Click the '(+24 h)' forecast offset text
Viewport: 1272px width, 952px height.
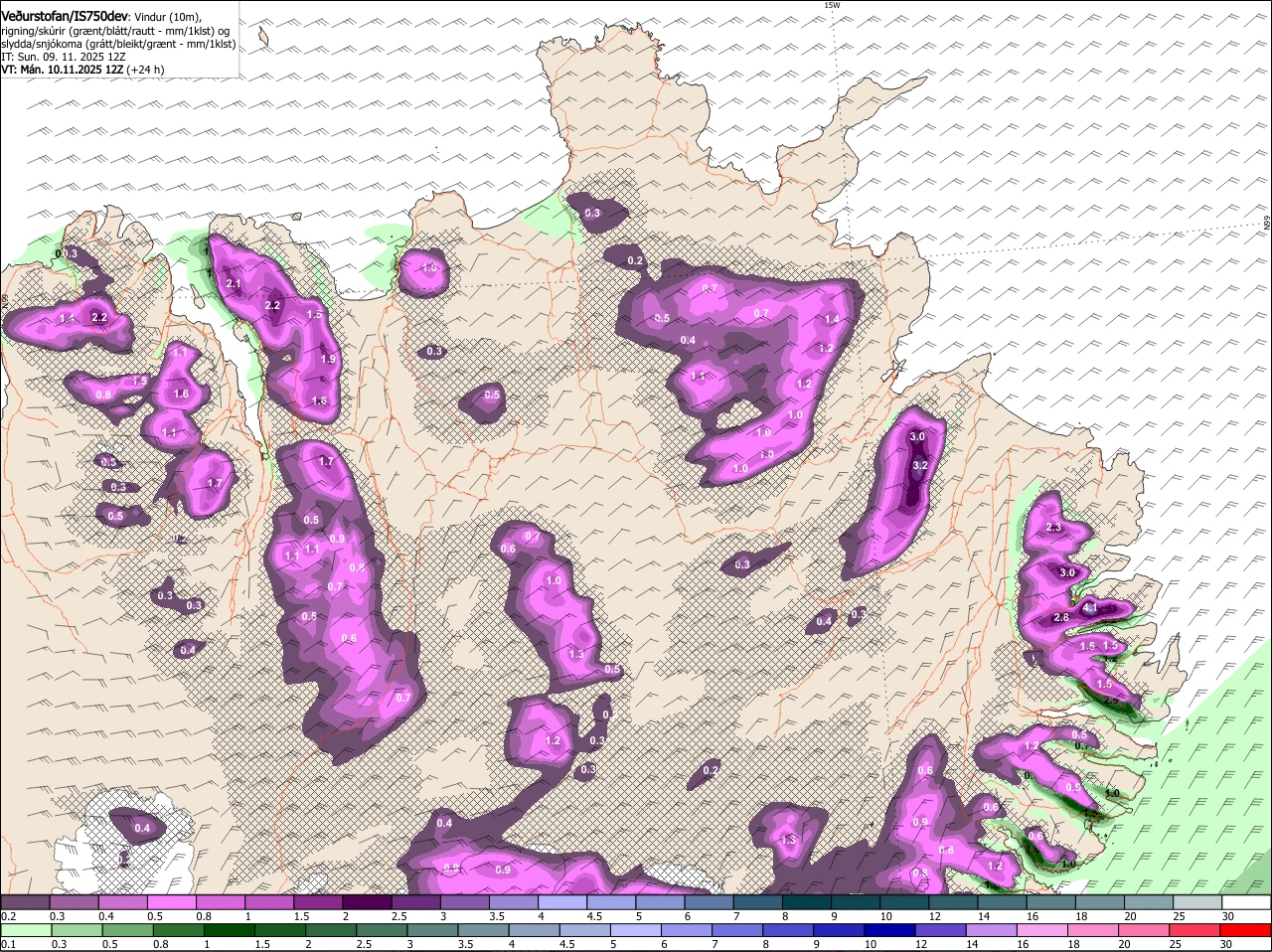point(145,70)
